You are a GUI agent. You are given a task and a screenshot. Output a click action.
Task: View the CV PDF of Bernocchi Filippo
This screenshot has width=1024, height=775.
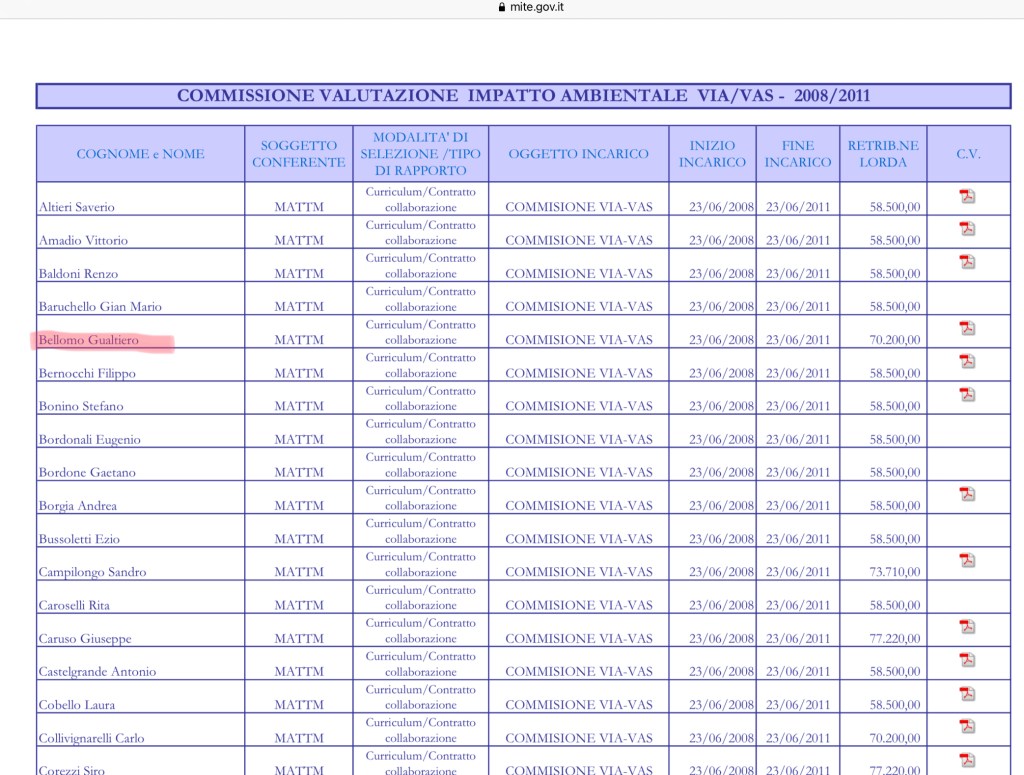[x=967, y=361]
